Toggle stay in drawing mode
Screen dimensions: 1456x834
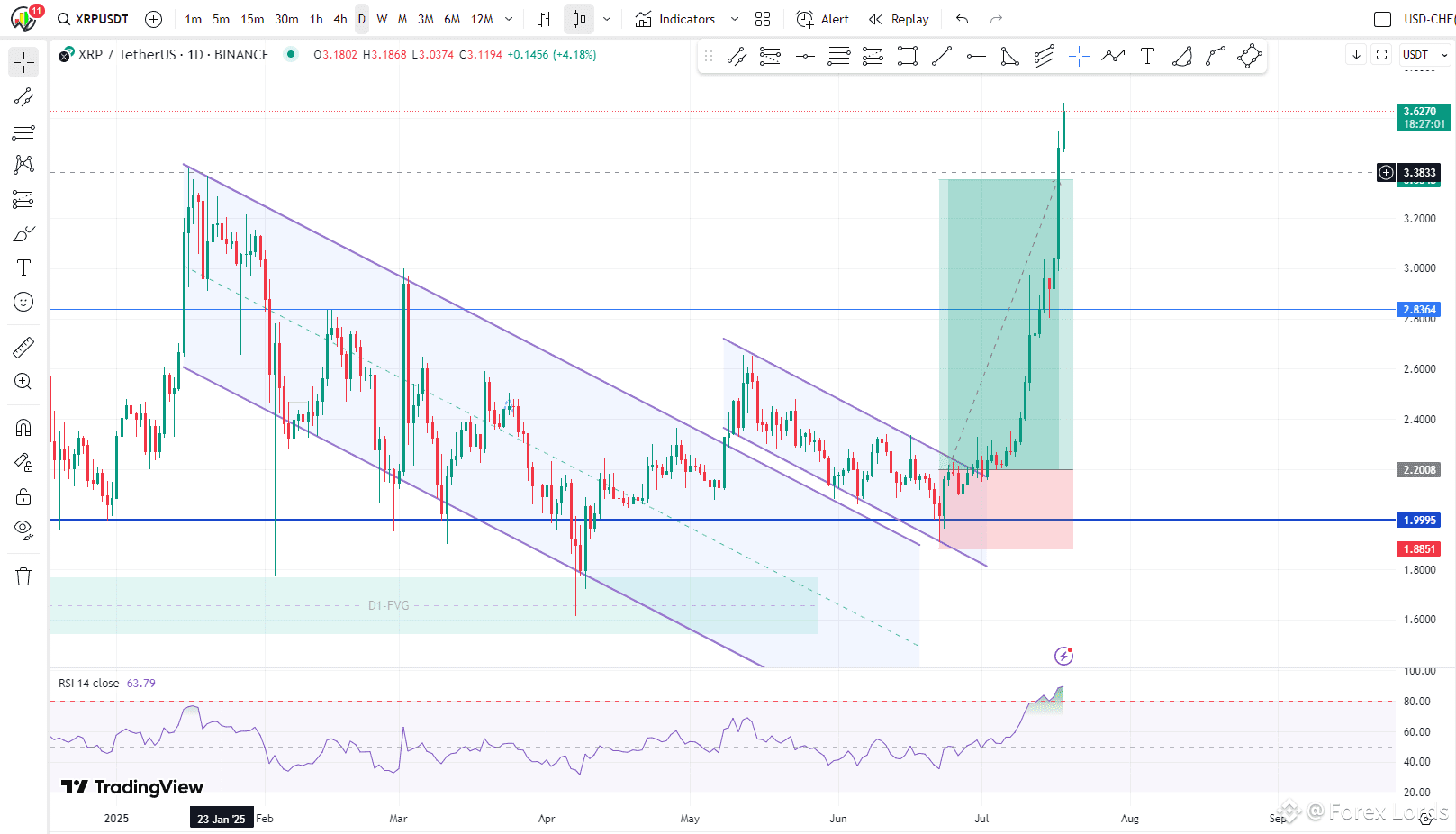point(23,462)
